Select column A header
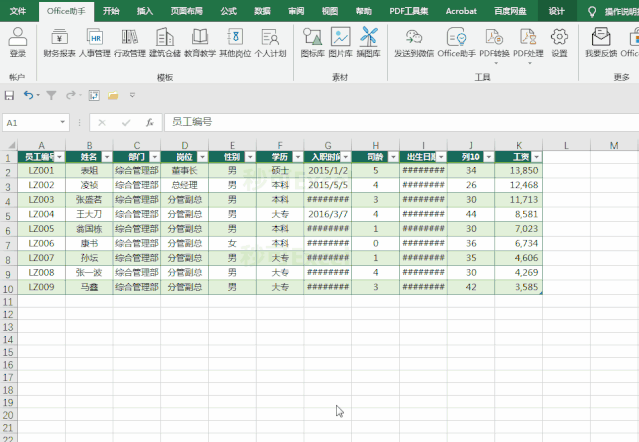 [x=42, y=145]
